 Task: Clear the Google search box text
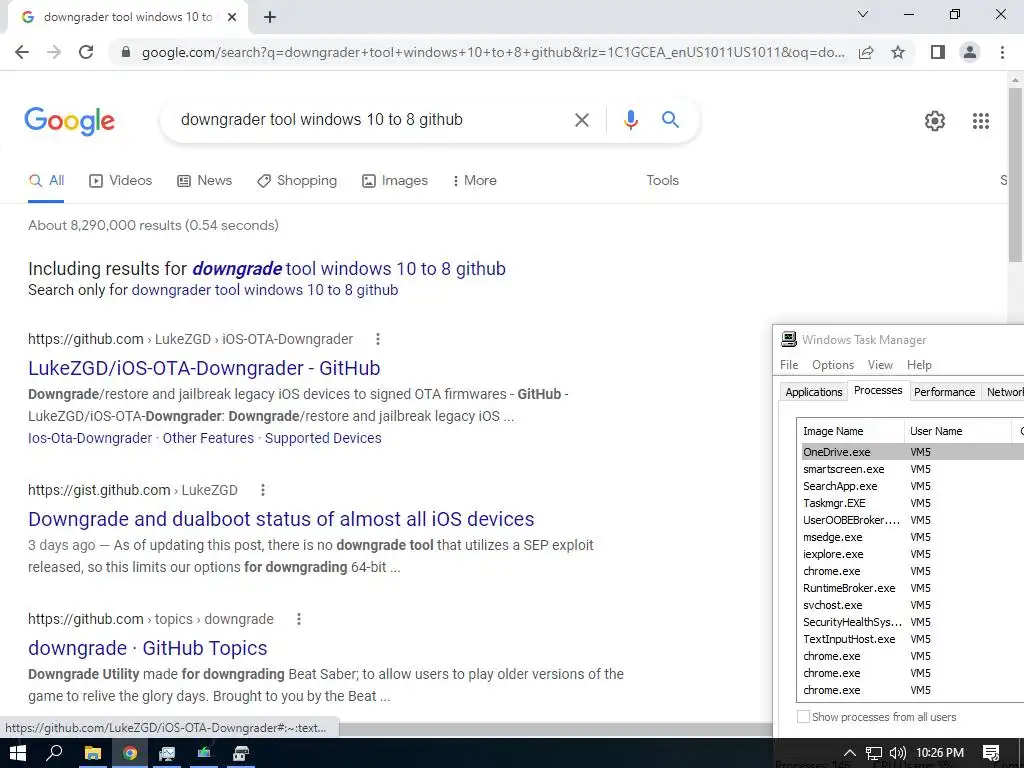point(581,120)
